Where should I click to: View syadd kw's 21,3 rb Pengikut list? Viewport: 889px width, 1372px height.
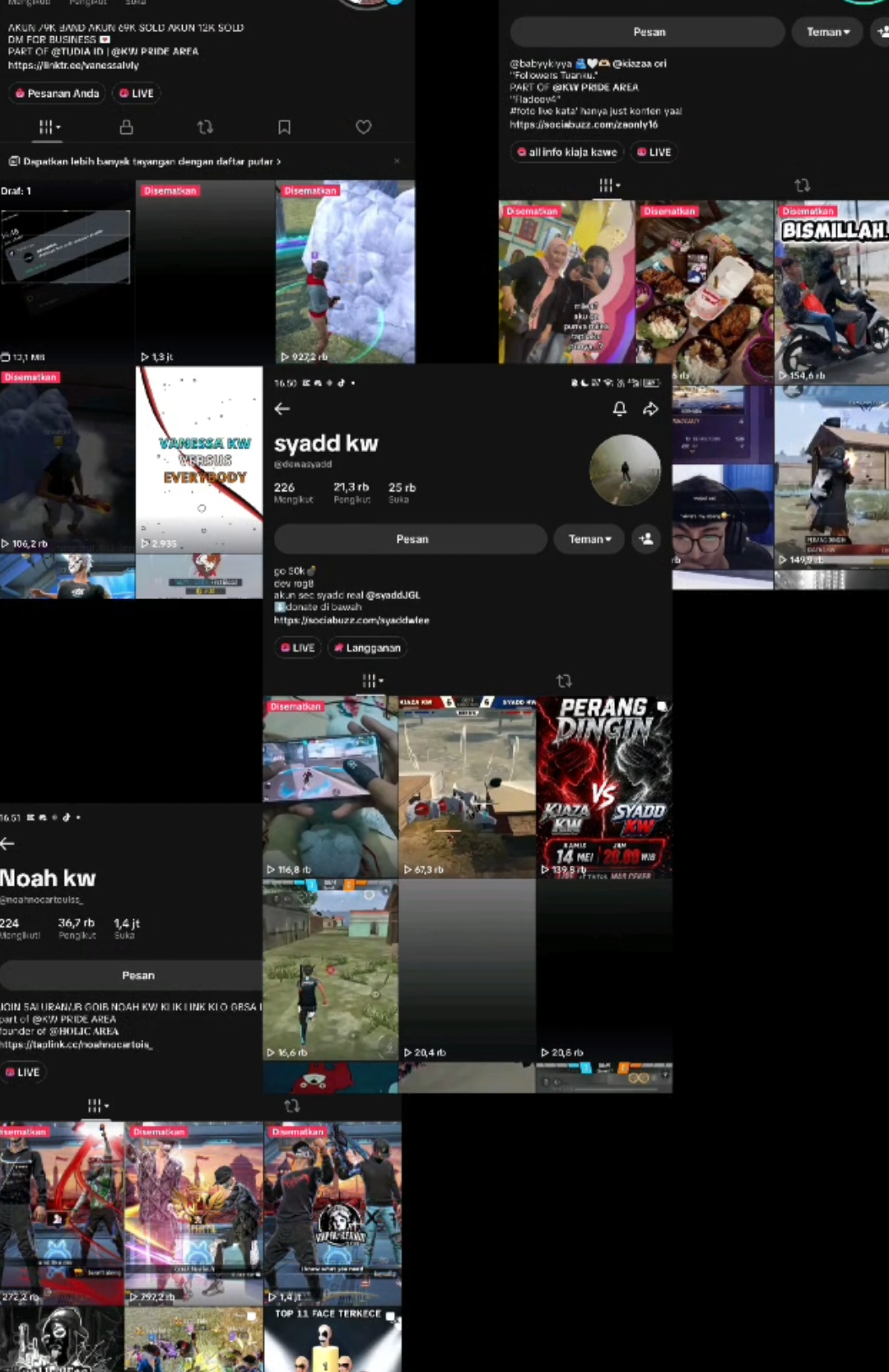(x=351, y=492)
